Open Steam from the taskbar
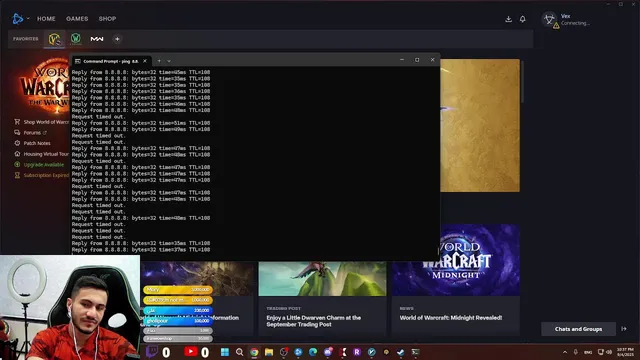Image resolution: width=640 pixels, height=360 pixels. point(401,352)
